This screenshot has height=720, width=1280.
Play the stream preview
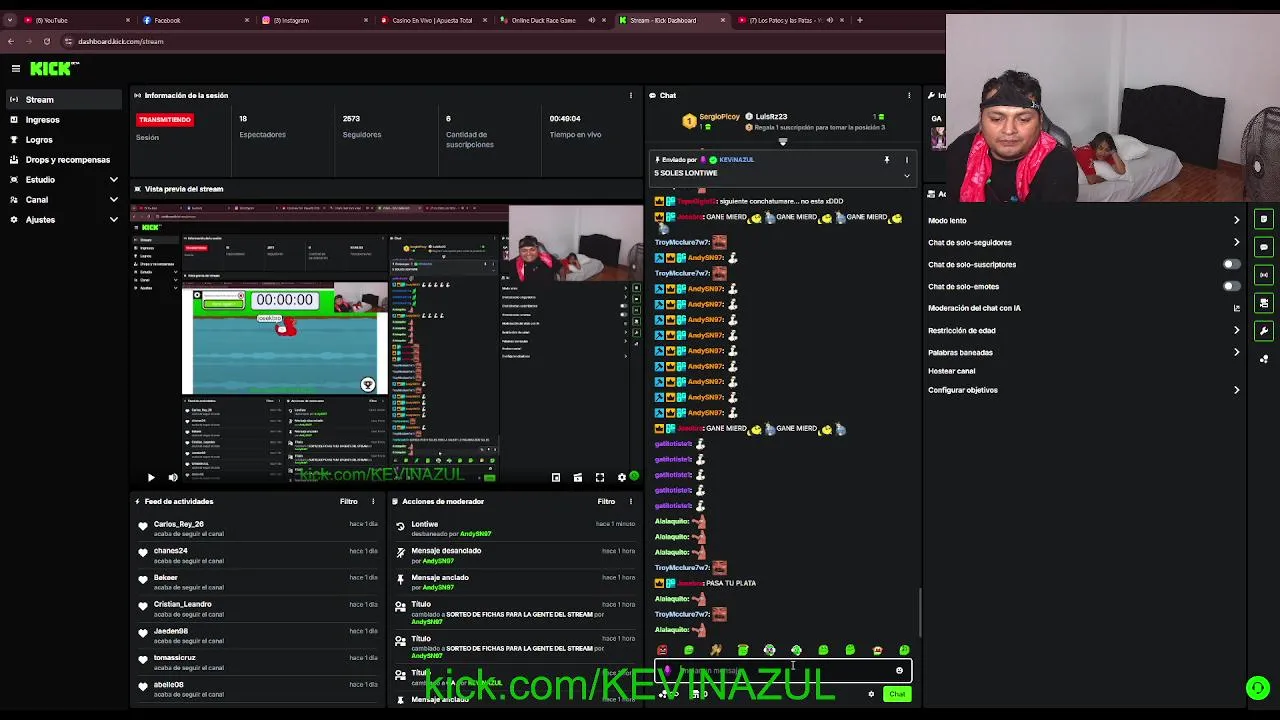[x=151, y=478]
